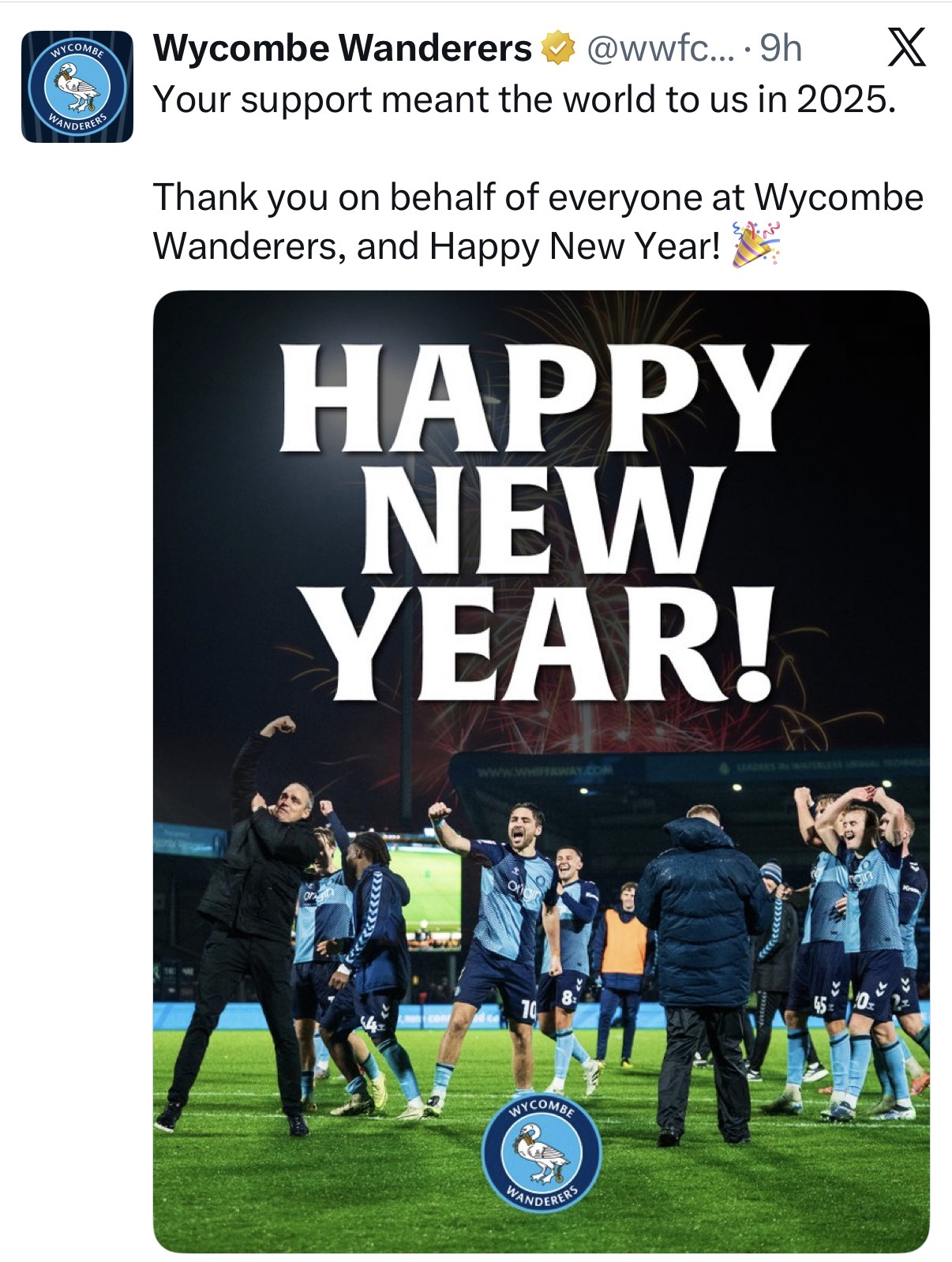Click the Wycombe crest at the image bottom

542,1153
